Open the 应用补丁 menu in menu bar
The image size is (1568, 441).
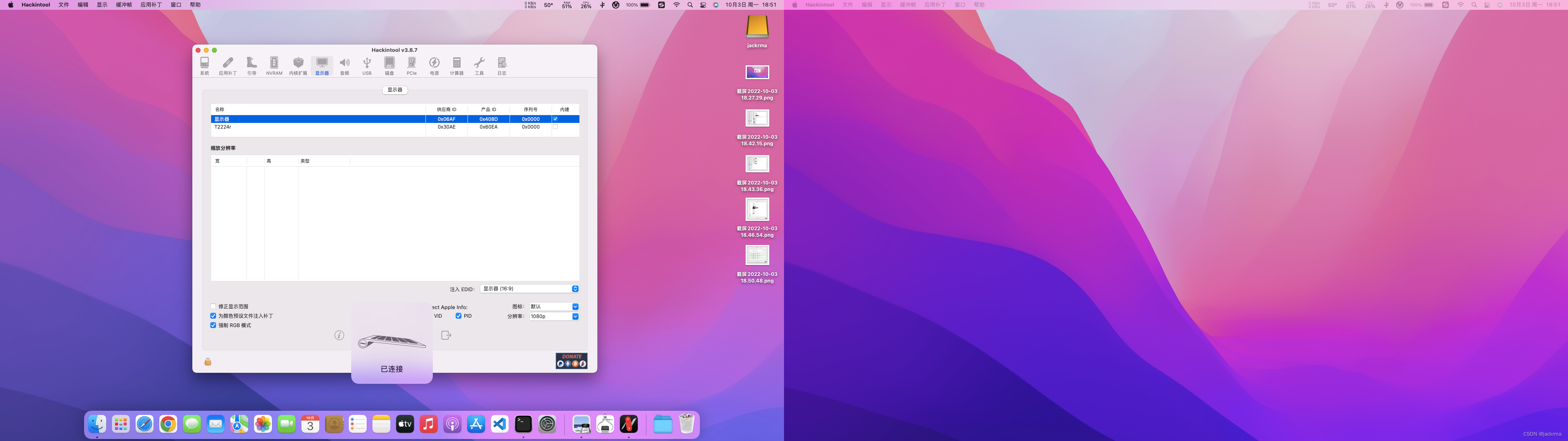click(x=151, y=5)
